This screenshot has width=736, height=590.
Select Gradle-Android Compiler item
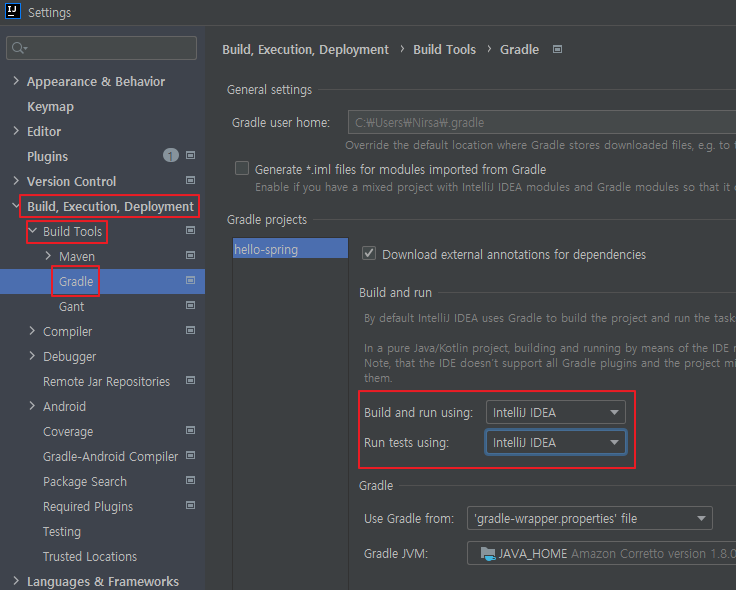(x=110, y=456)
